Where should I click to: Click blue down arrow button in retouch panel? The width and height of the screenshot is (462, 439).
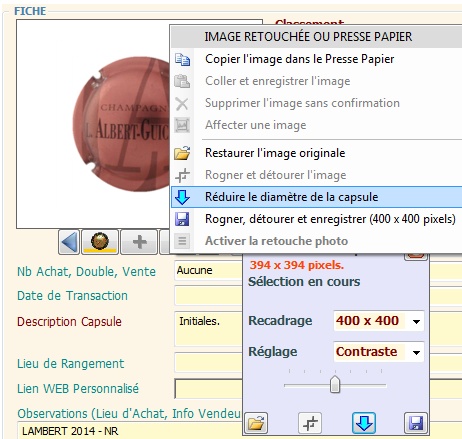pos(364,423)
